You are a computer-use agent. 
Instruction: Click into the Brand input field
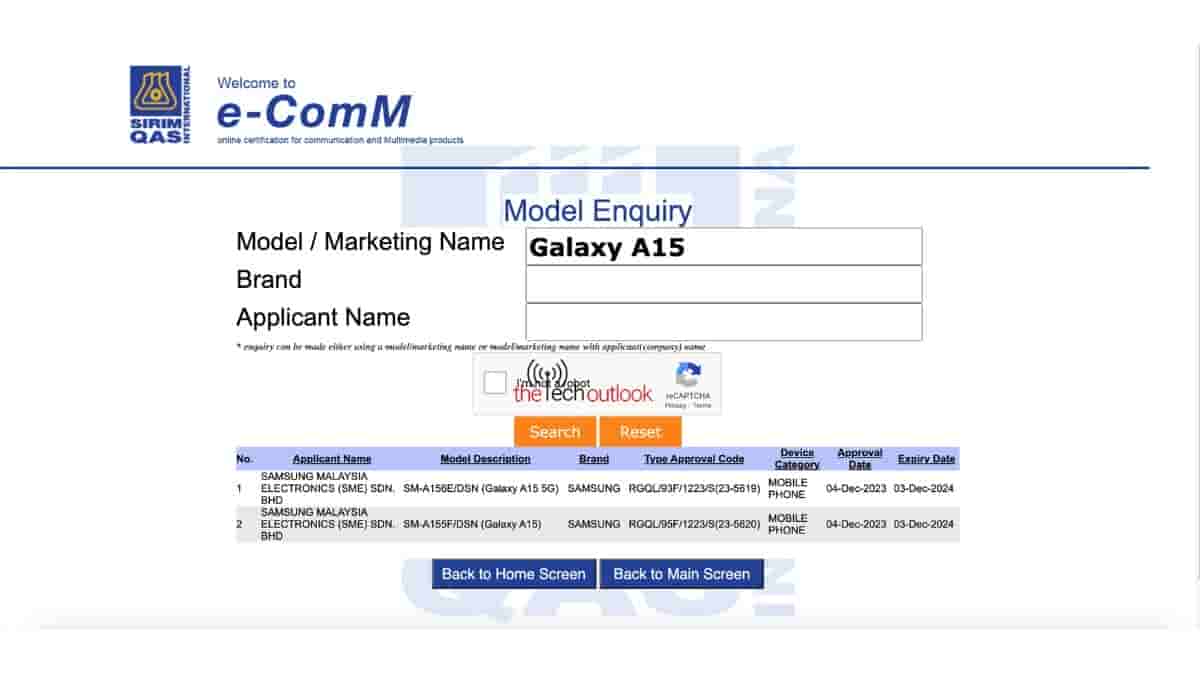click(x=723, y=284)
